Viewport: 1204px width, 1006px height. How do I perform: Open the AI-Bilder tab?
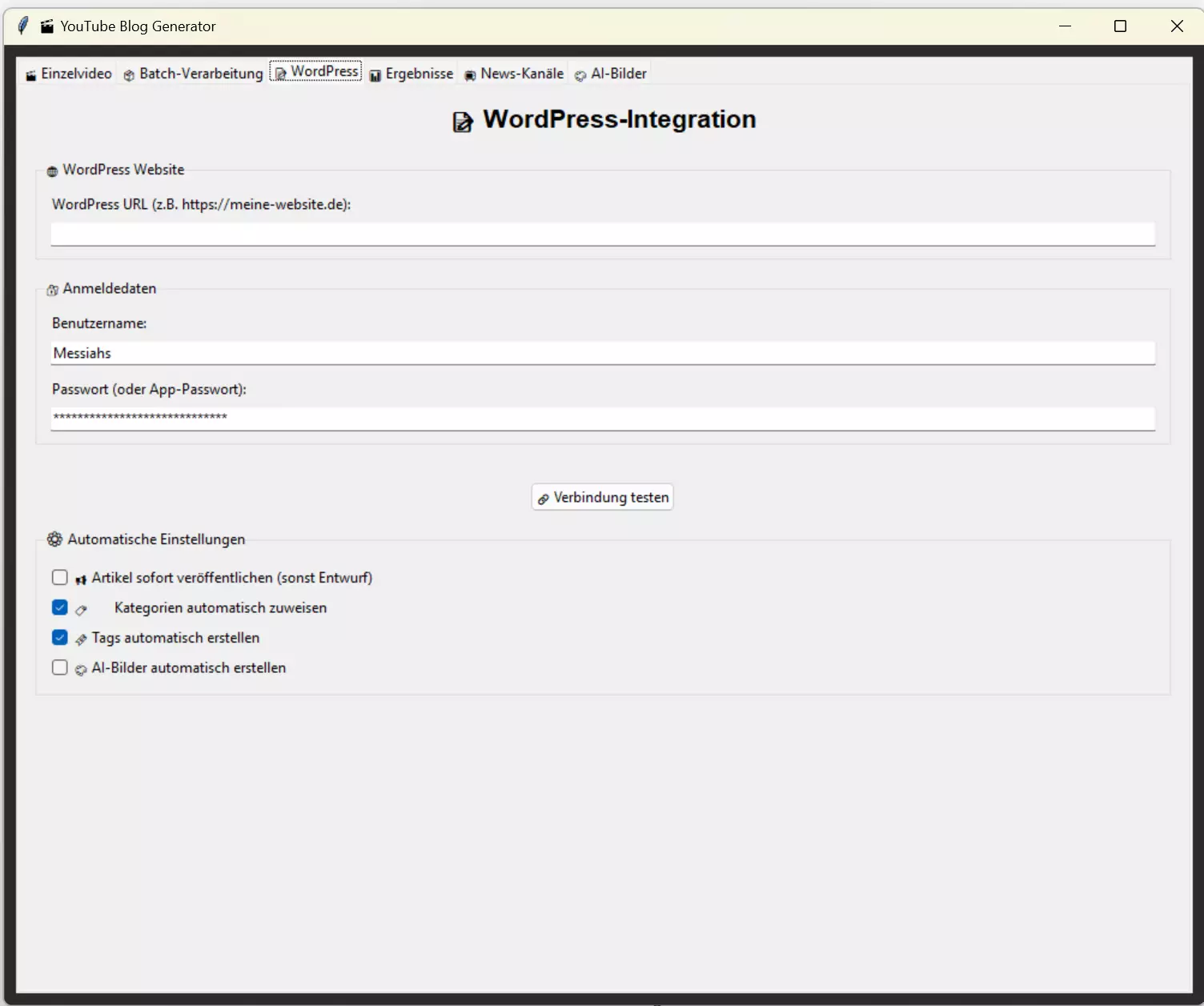(610, 74)
